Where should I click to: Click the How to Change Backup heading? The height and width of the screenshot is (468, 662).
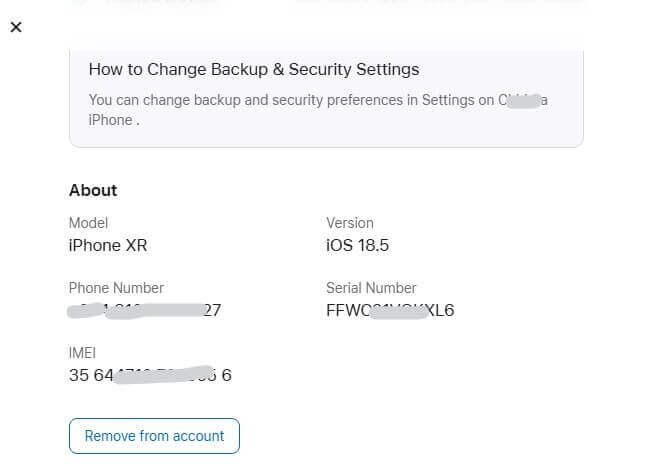click(254, 70)
